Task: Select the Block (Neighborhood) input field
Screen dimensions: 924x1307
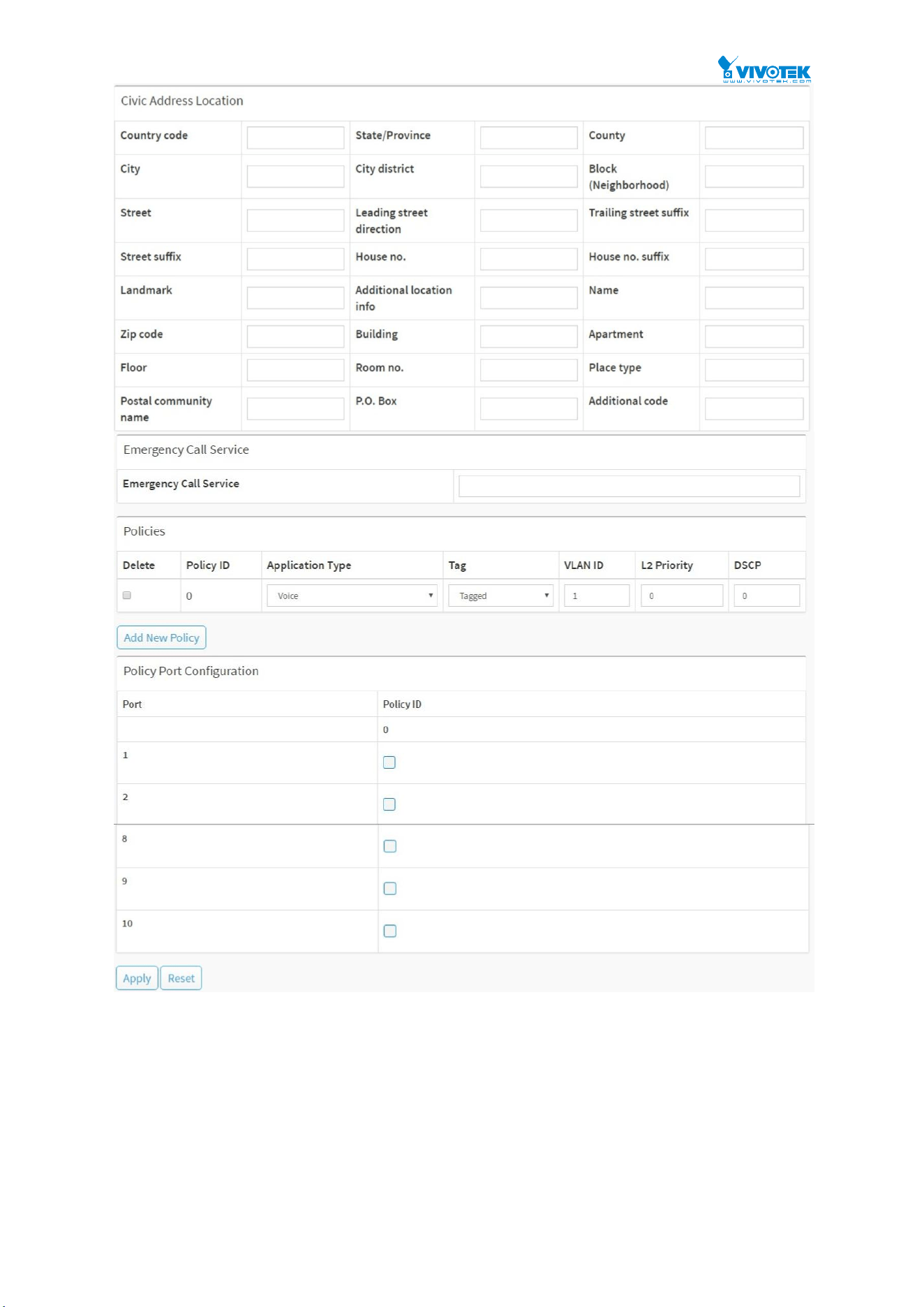Action: click(754, 177)
